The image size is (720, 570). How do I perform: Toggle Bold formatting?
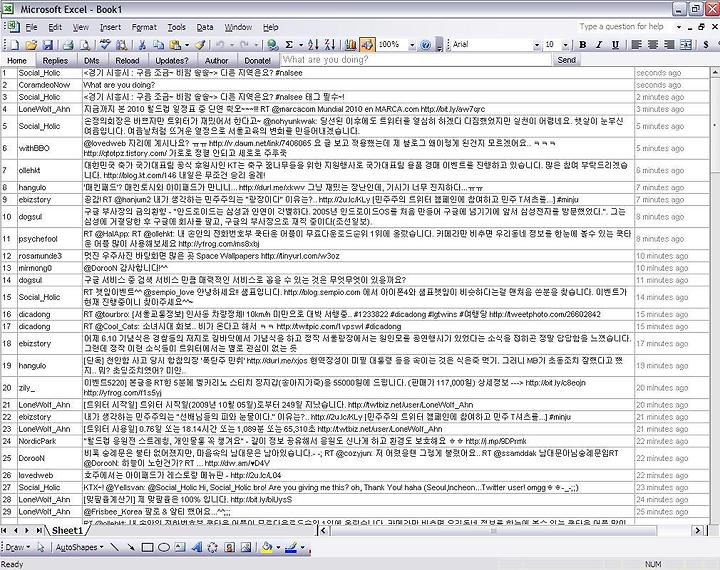pyautogui.click(x=583, y=45)
